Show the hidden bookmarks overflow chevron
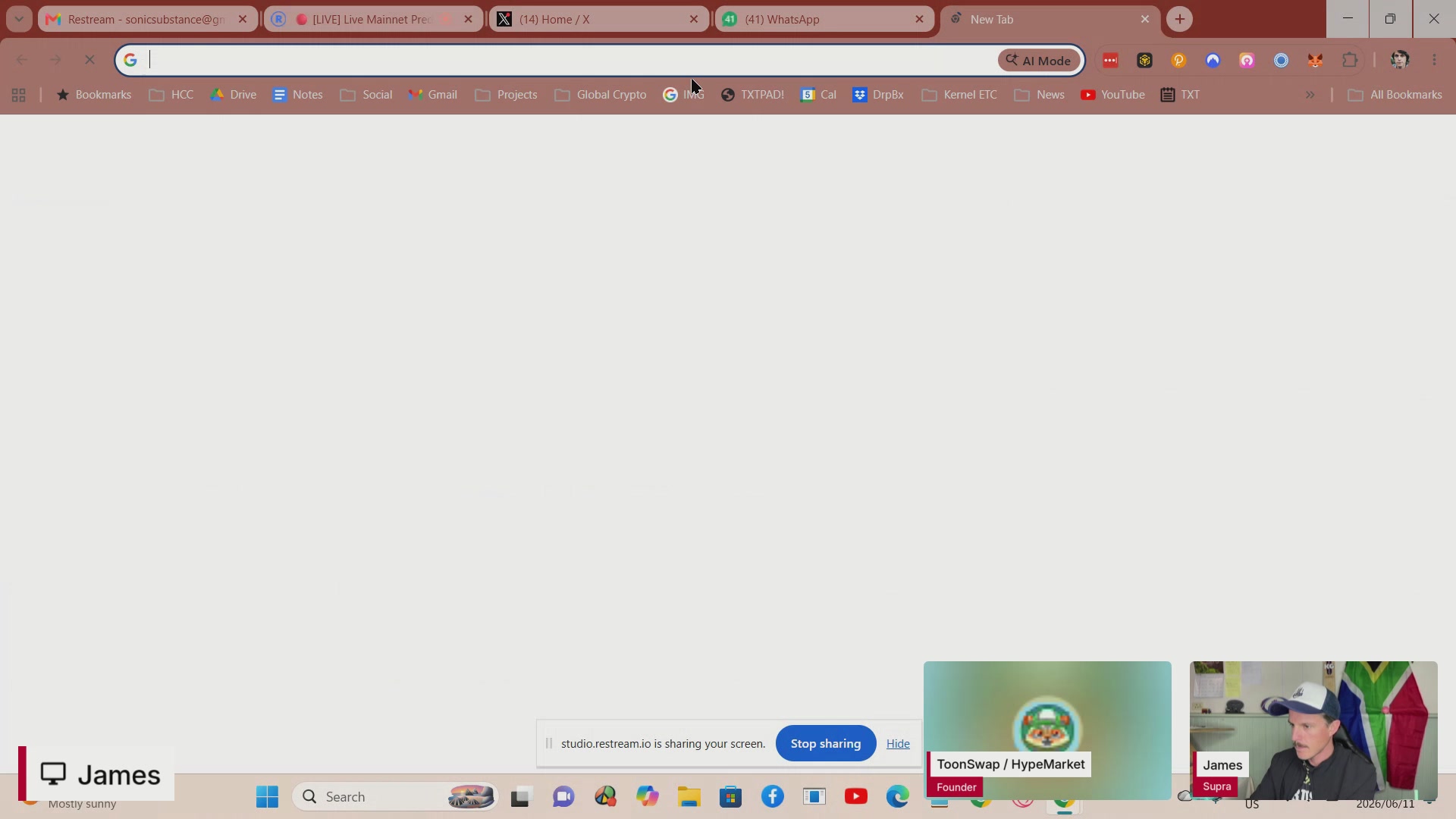The height and width of the screenshot is (819, 1456). point(1310,95)
